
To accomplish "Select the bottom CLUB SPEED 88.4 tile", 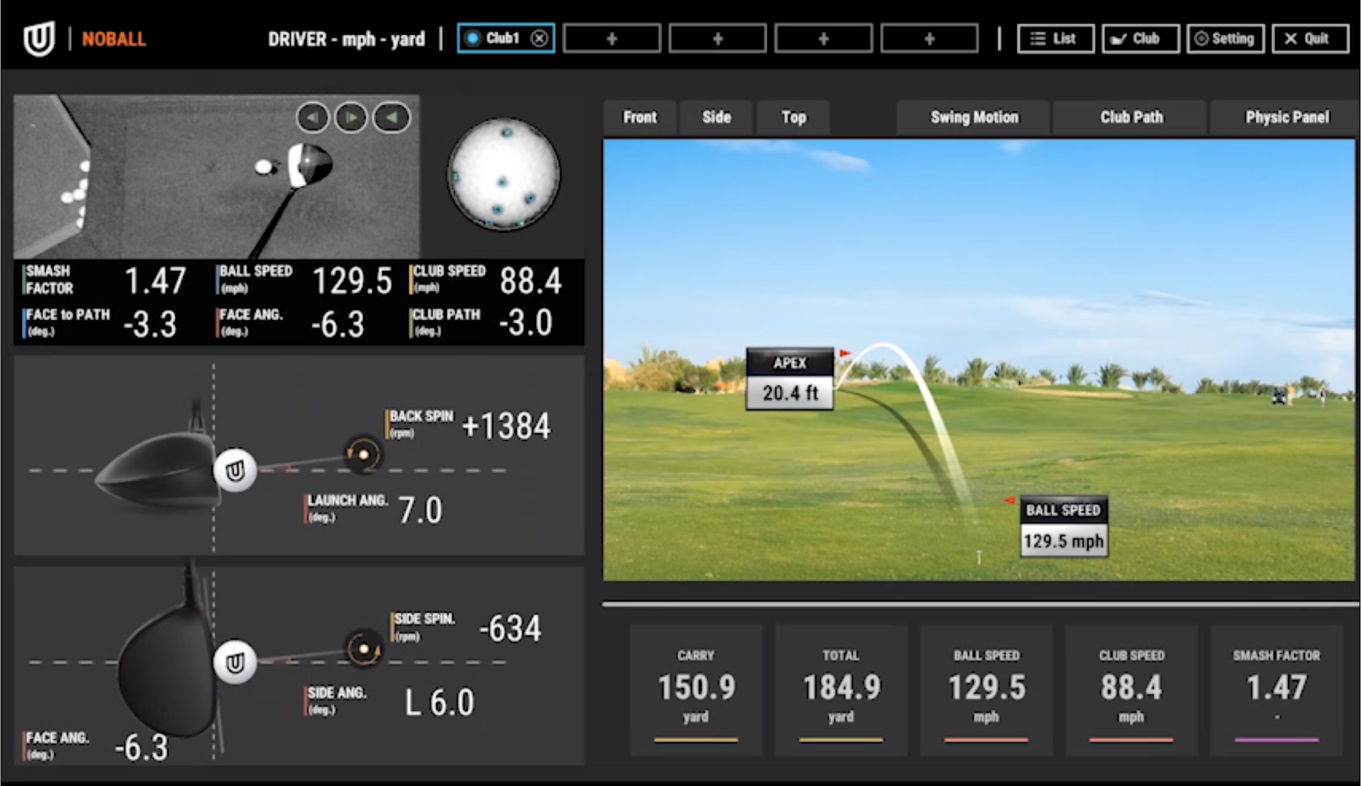I will click(x=1131, y=689).
